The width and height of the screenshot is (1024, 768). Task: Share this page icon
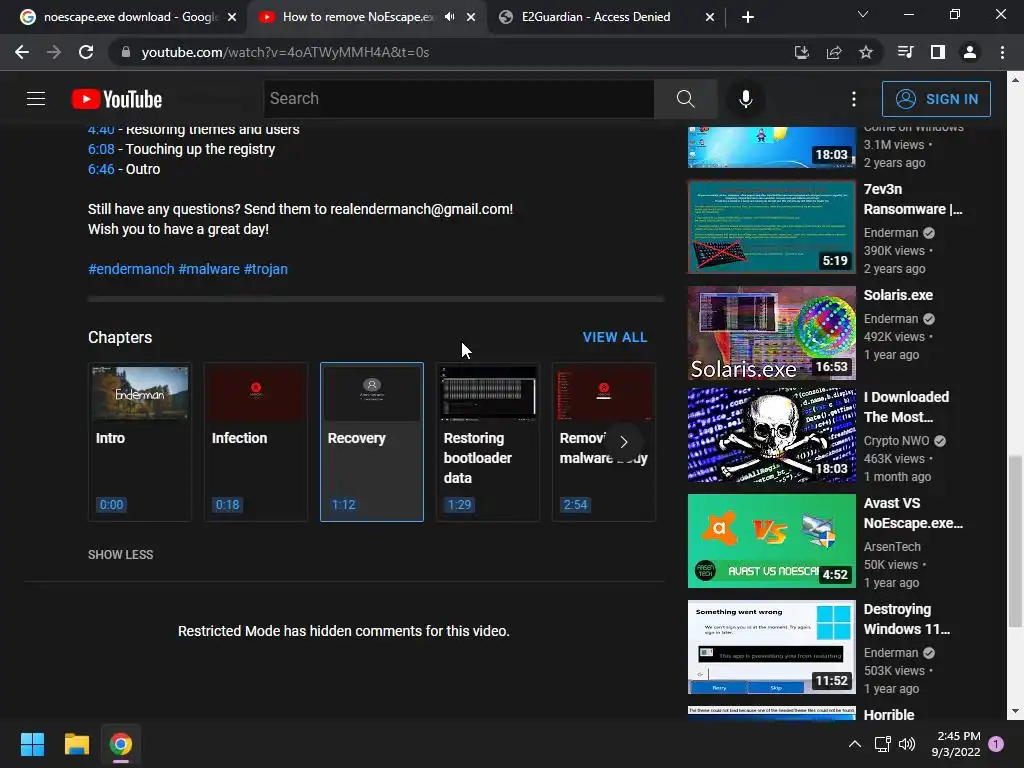click(x=833, y=52)
